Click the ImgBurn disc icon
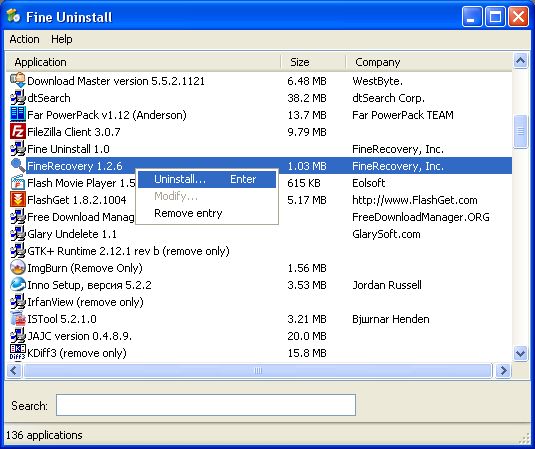This screenshot has width=535, height=449. (x=18, y=268)
